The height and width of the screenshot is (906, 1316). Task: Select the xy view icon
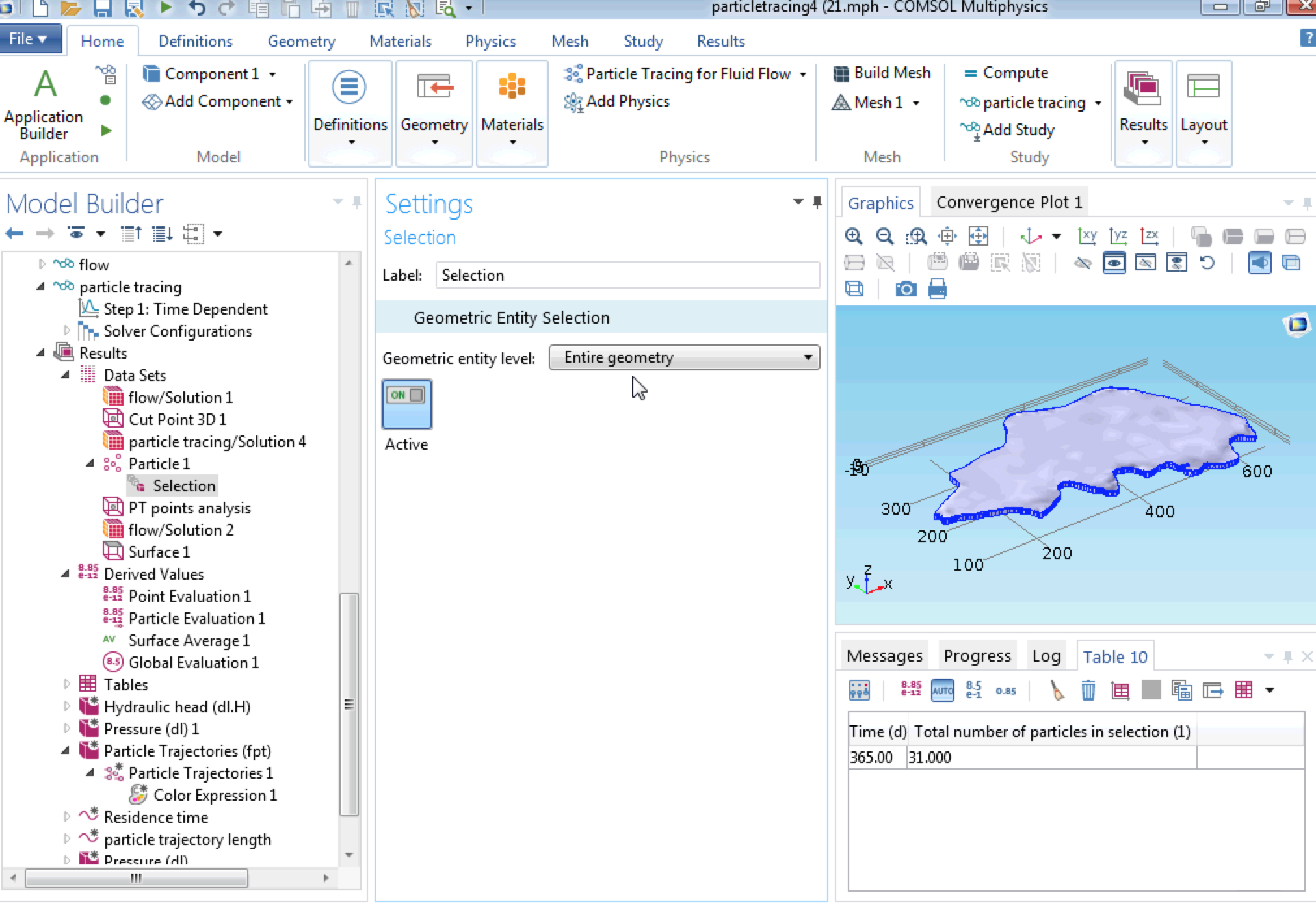pos(1086,237)
